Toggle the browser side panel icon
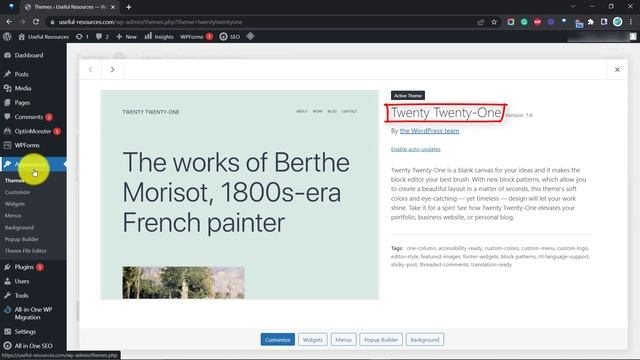The image size is (640, 360). (x=604, y=22)
